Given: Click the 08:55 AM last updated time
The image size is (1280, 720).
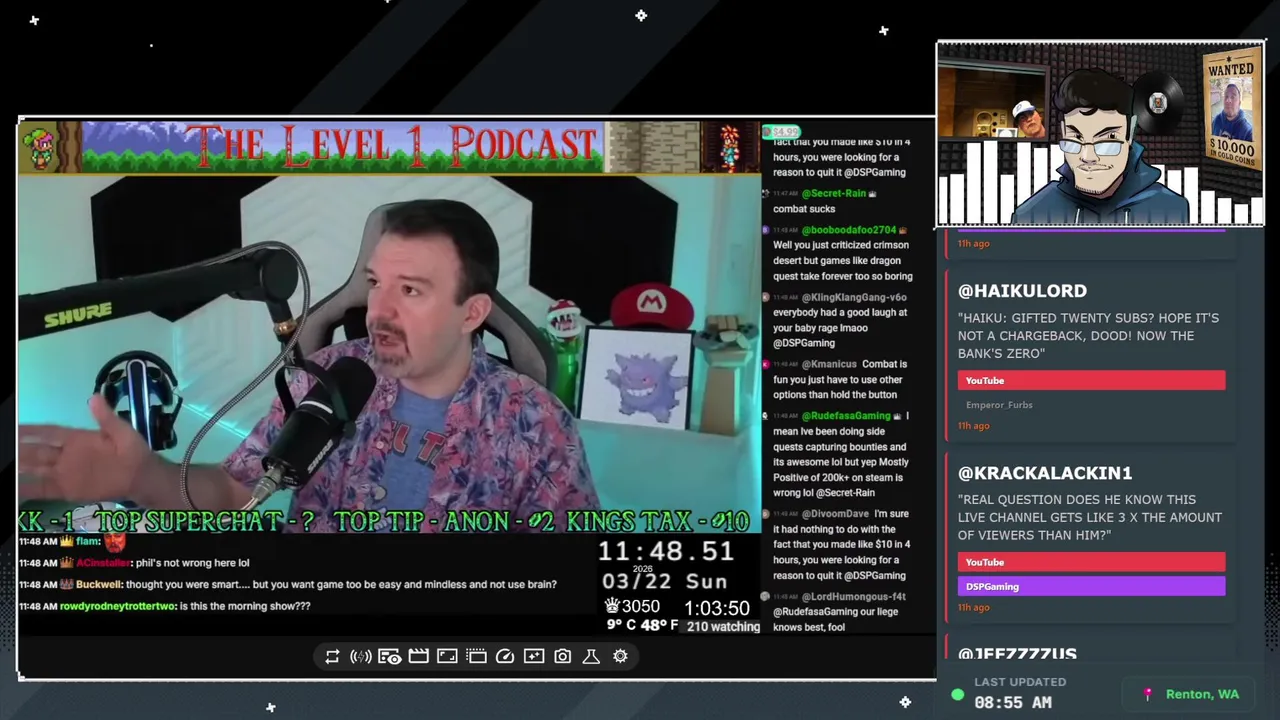Looking at the screenshot, I should point(1013,703).
